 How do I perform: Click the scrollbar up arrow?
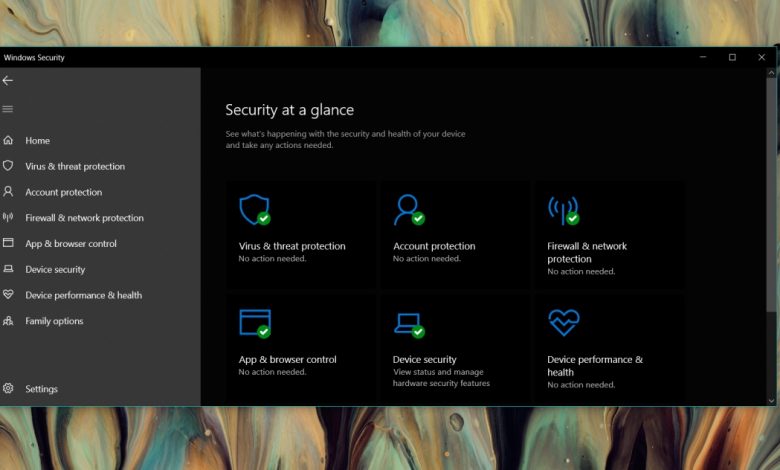click(771, 73)
